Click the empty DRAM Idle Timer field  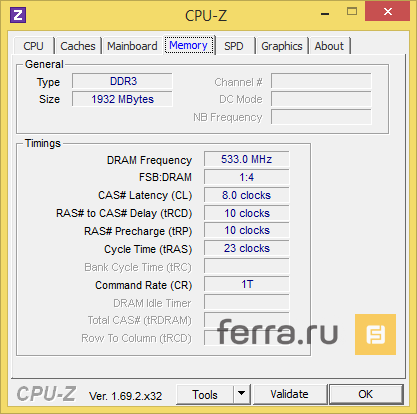(247, 302)
